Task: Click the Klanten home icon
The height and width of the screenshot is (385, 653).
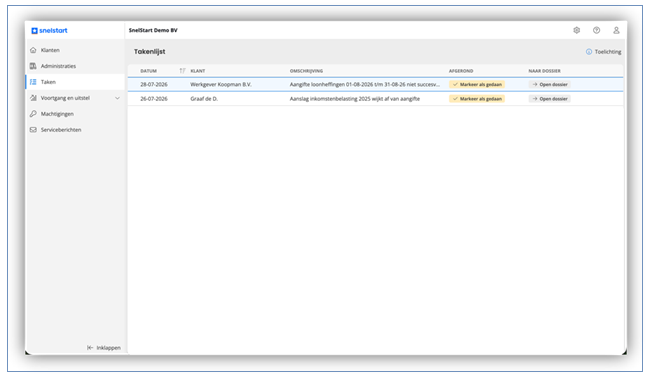Action: (33, 50)
